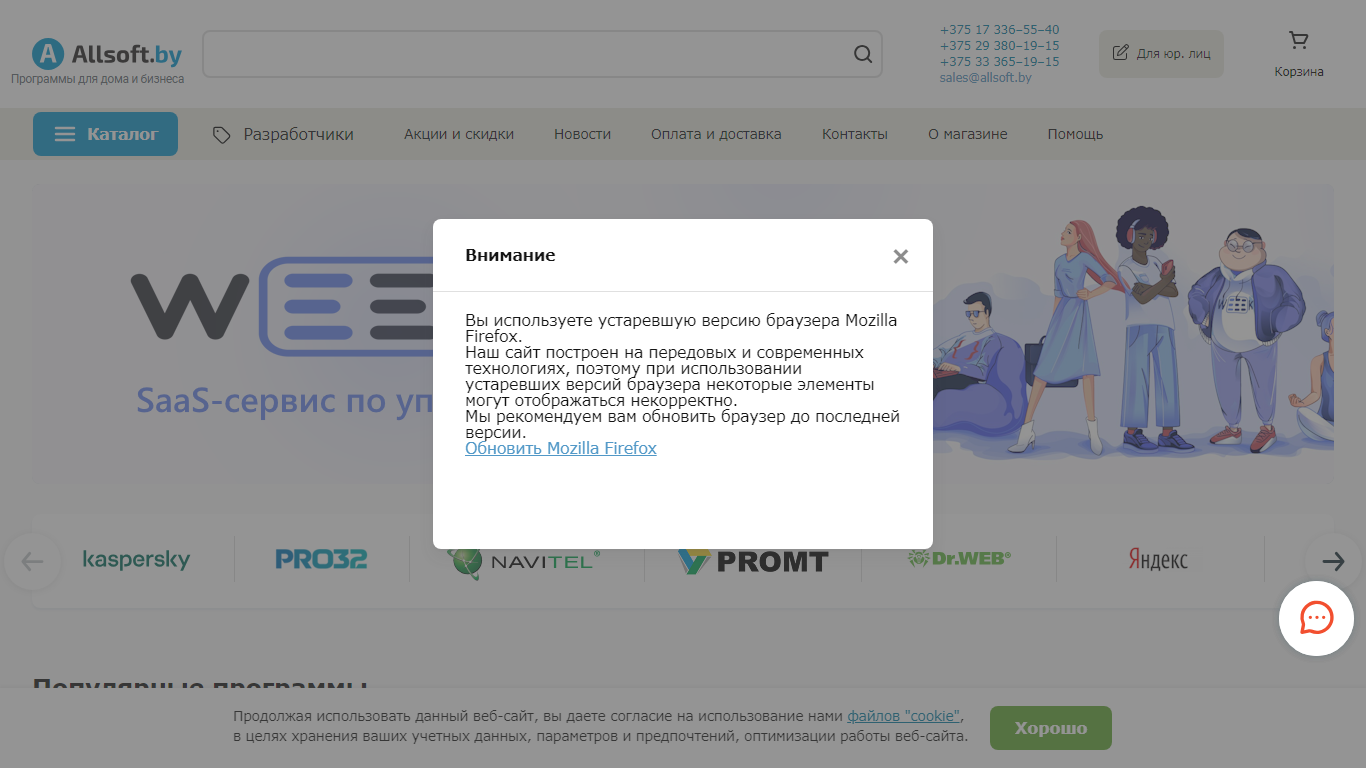
Task: Select the Яндекс brand logo
Action: [x=1157, y=559]
